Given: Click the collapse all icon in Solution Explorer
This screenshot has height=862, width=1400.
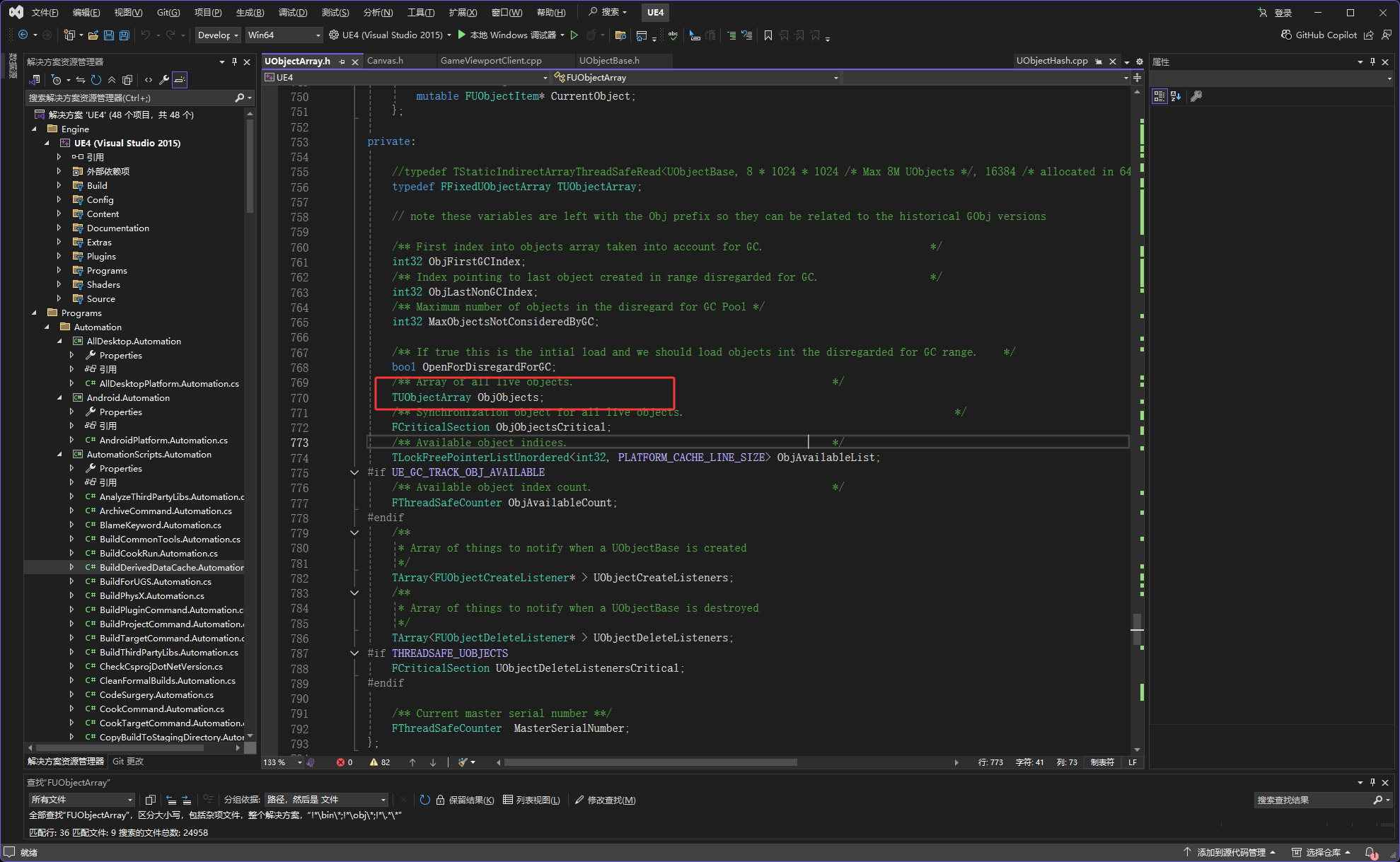Looking at the screenshot, I should click(x=112, y=80).
